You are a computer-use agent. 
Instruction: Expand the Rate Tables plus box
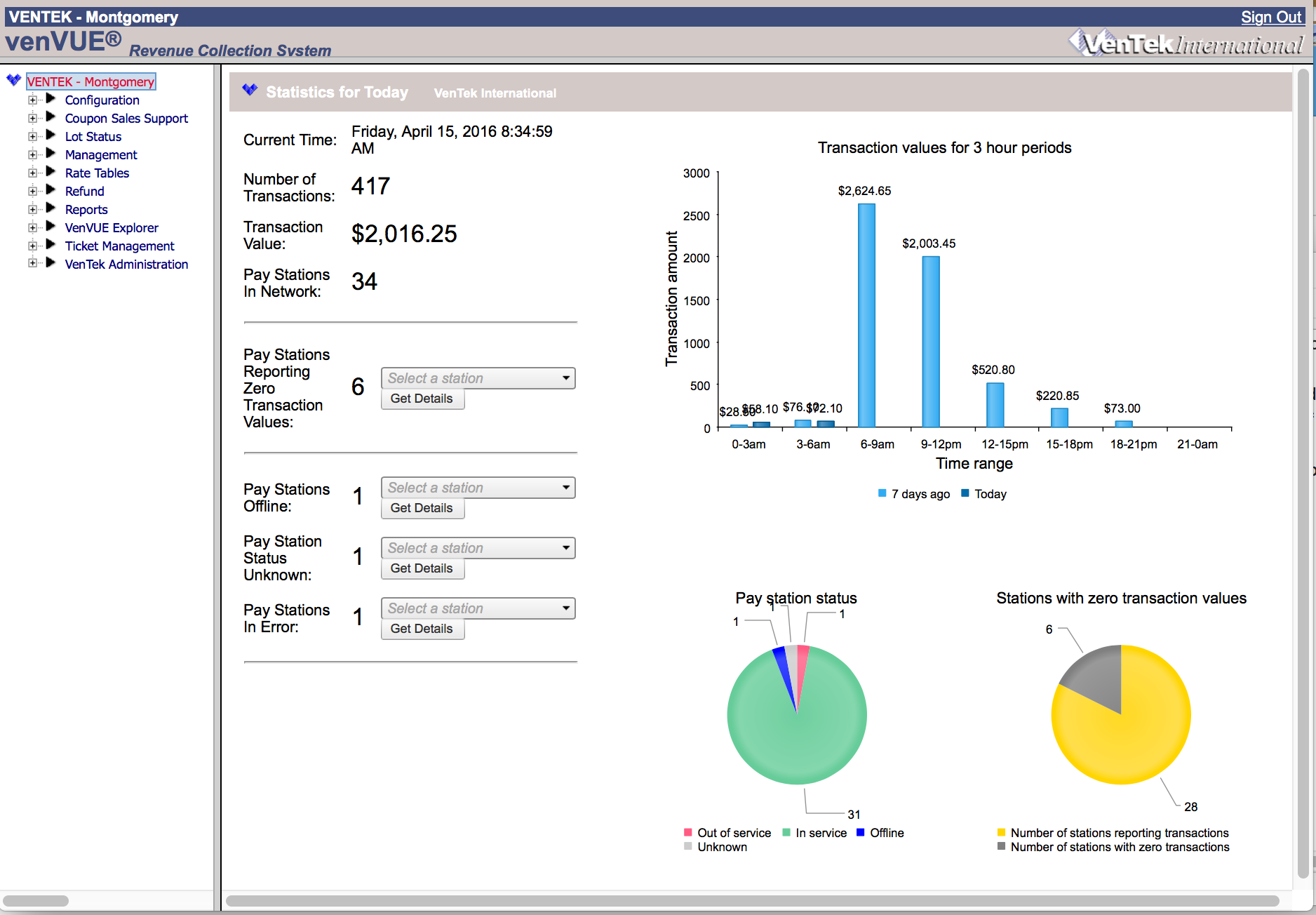(x=32, y=173)
